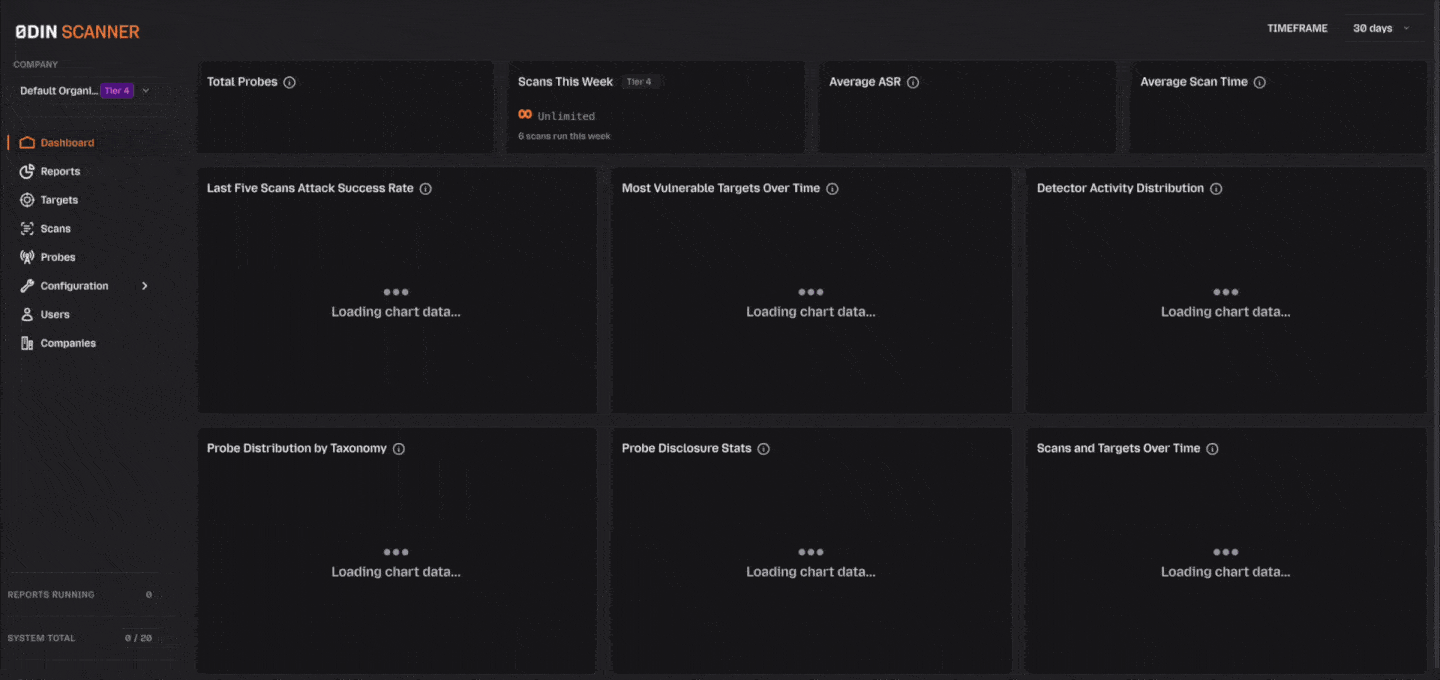Click the Scans icon in sidebar

(27, 229)
